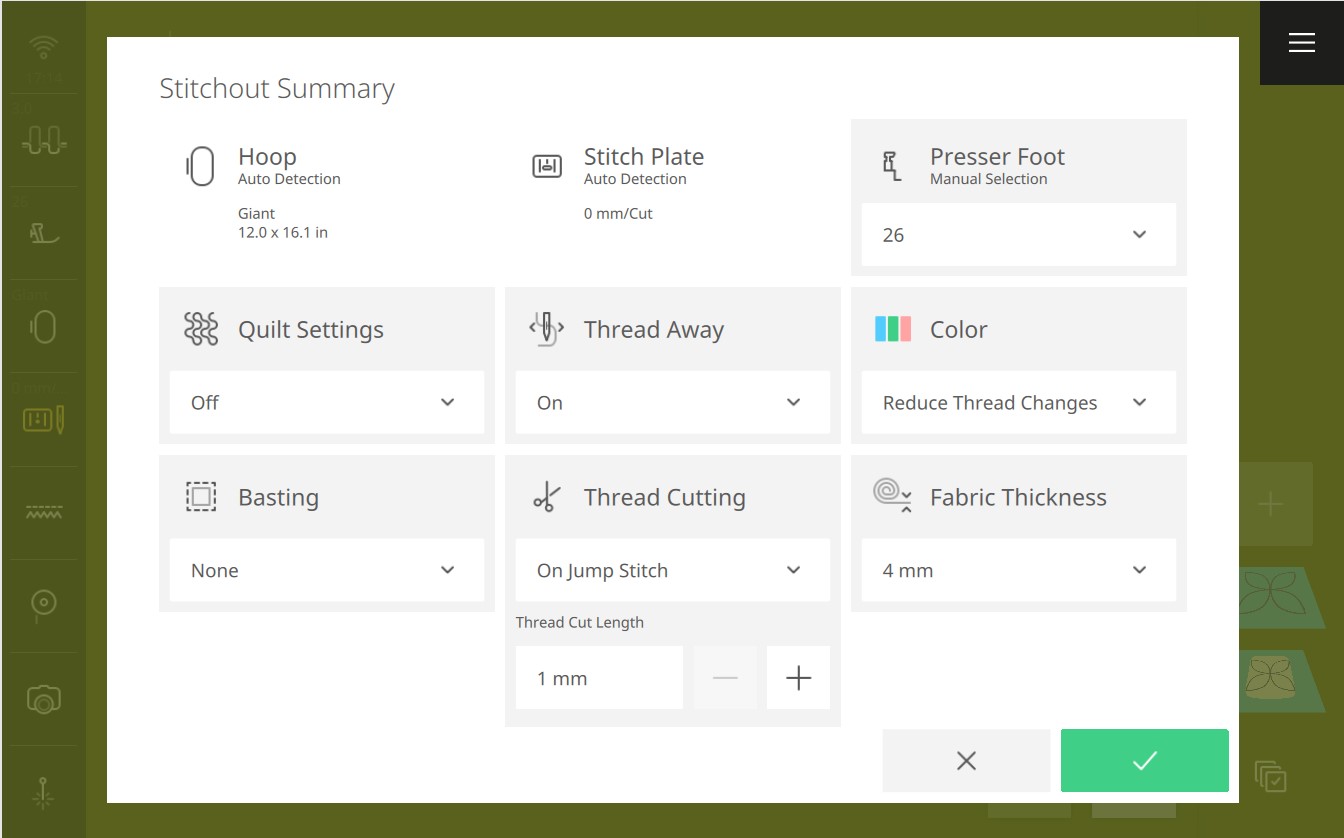The height and width of the screenshot is (838, 1344).
Task: Open the Quilt Settings Off dropdown
Action: (x=326, y=403)
